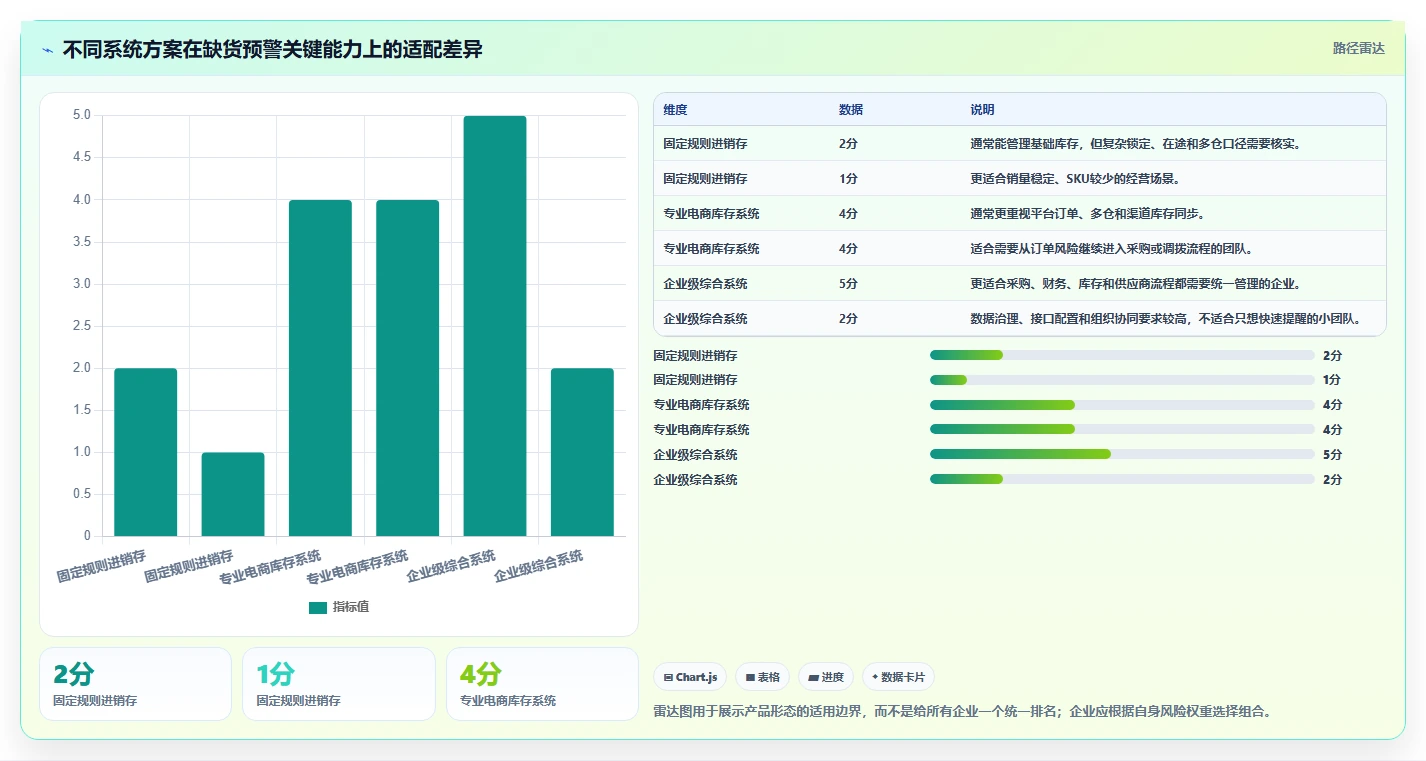This screenshot has height=761, width=1426.
Task: Click 企业级综合系统 in the table's 5分 row
Action: point(705,284)
